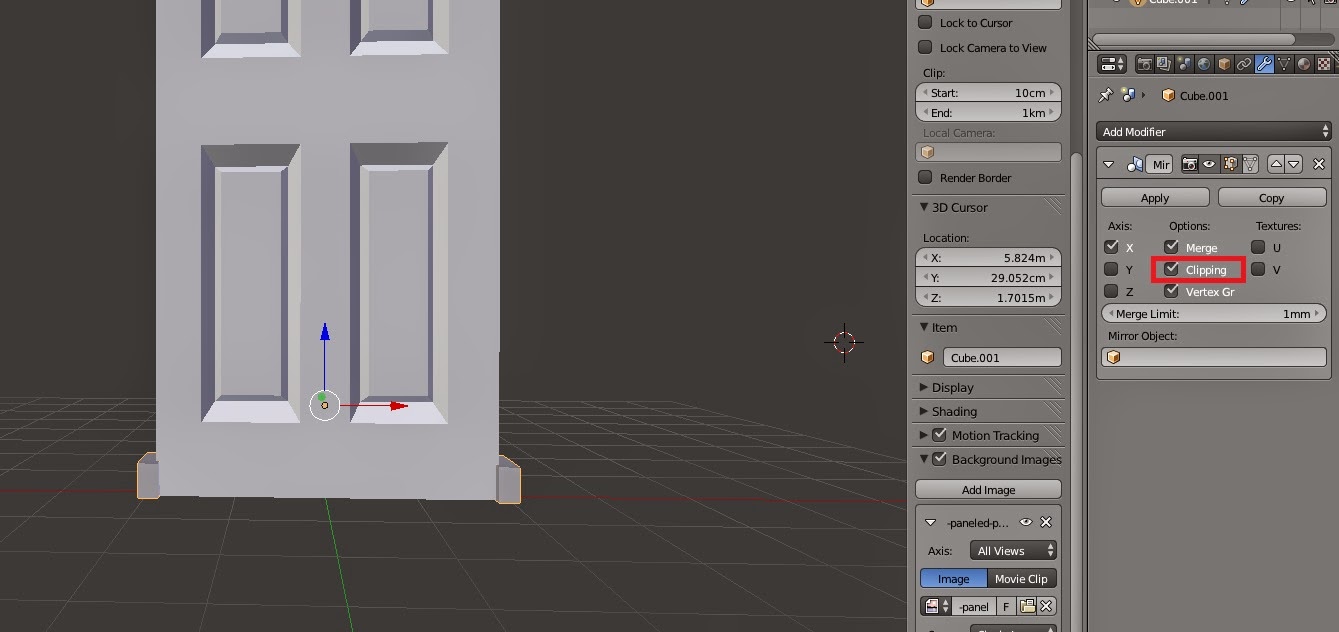Open the Texture properties tab (checker icon)

1326,63
